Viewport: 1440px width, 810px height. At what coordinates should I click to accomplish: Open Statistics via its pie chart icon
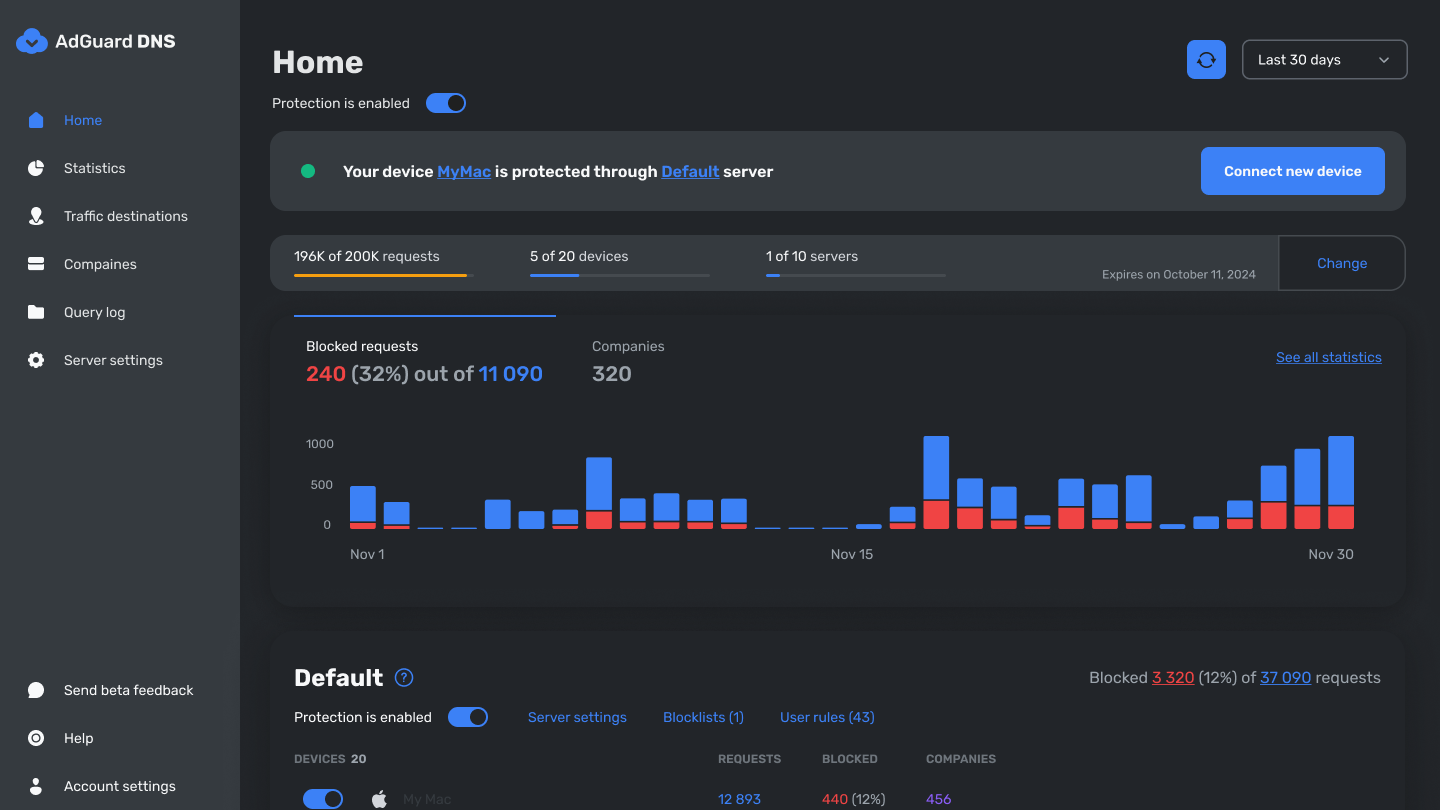pos(36,167)
